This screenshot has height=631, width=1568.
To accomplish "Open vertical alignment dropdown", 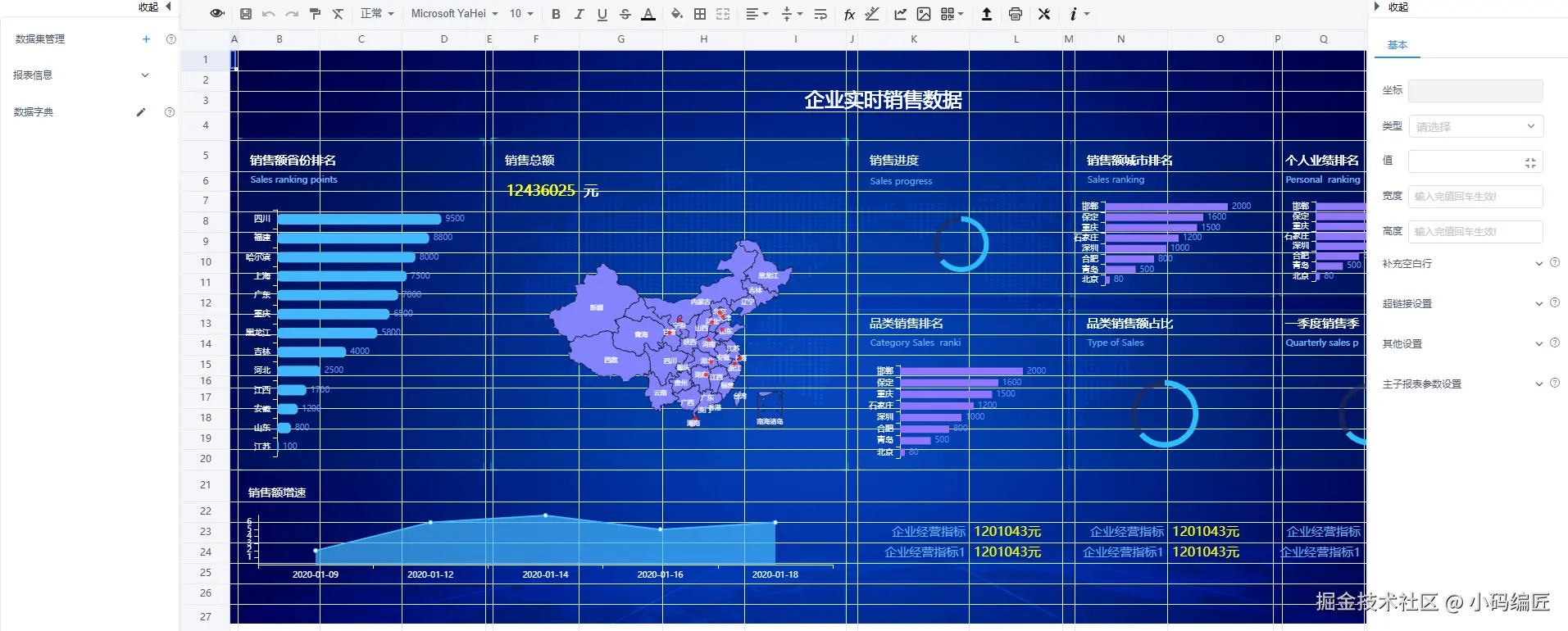I will [792, 14].
